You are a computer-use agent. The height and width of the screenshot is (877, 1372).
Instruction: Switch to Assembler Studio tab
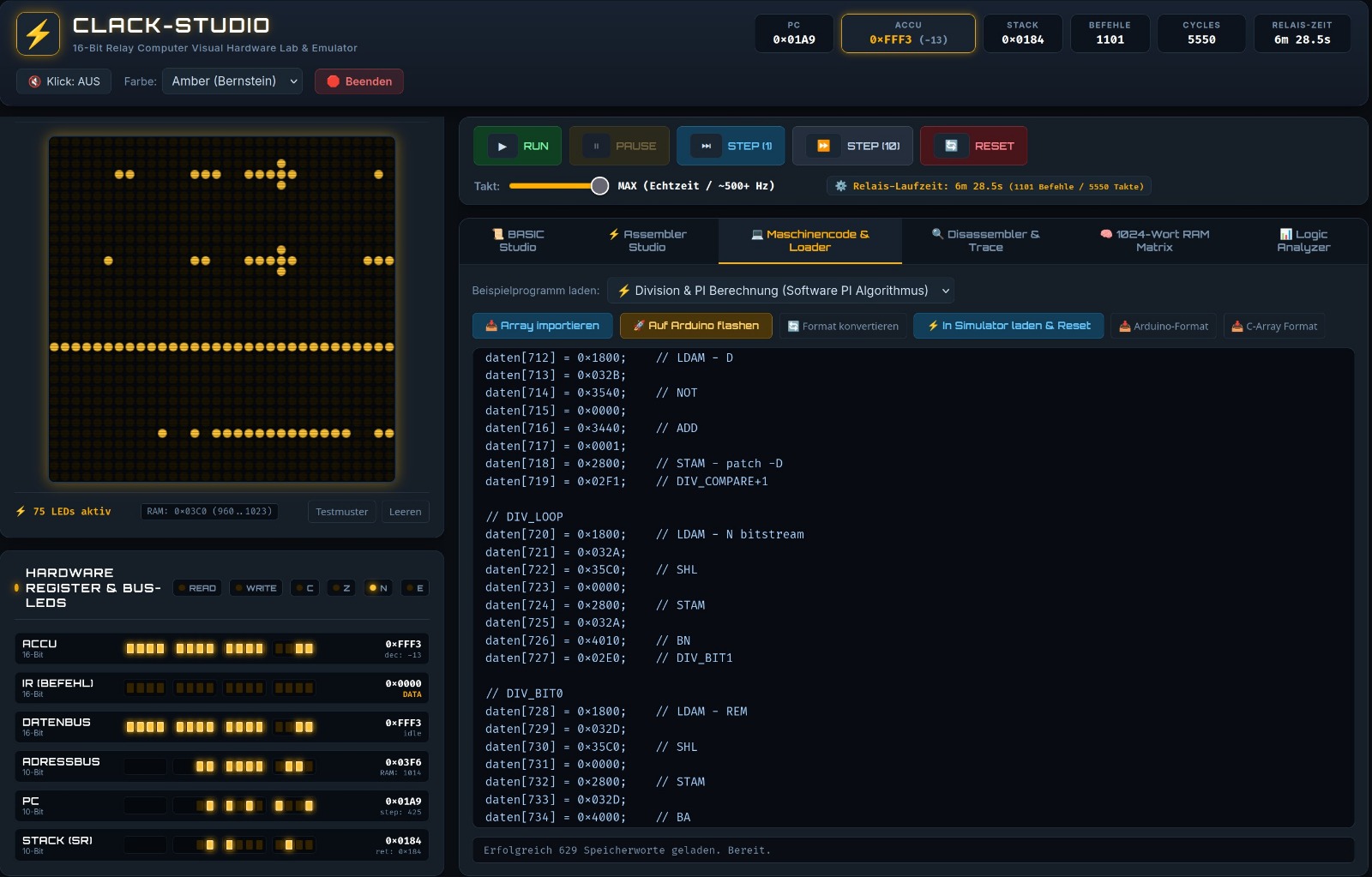click(647, 241)
